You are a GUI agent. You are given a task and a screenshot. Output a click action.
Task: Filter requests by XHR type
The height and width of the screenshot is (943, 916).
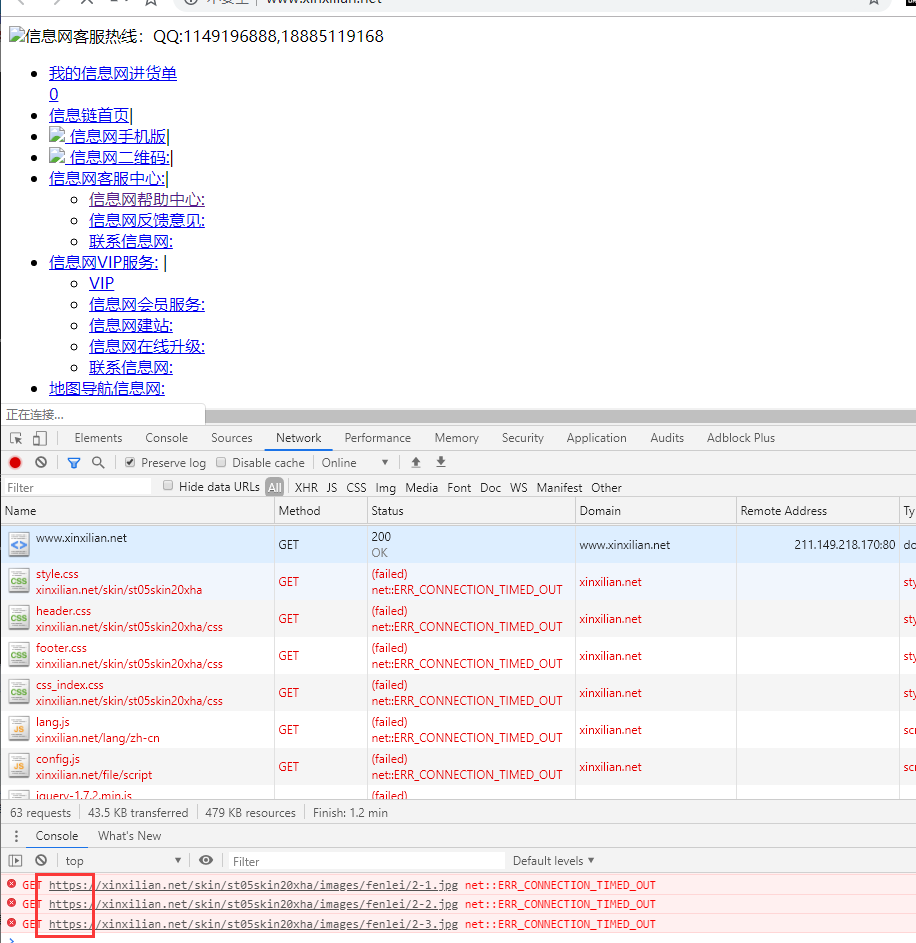(x=306, y=488)
